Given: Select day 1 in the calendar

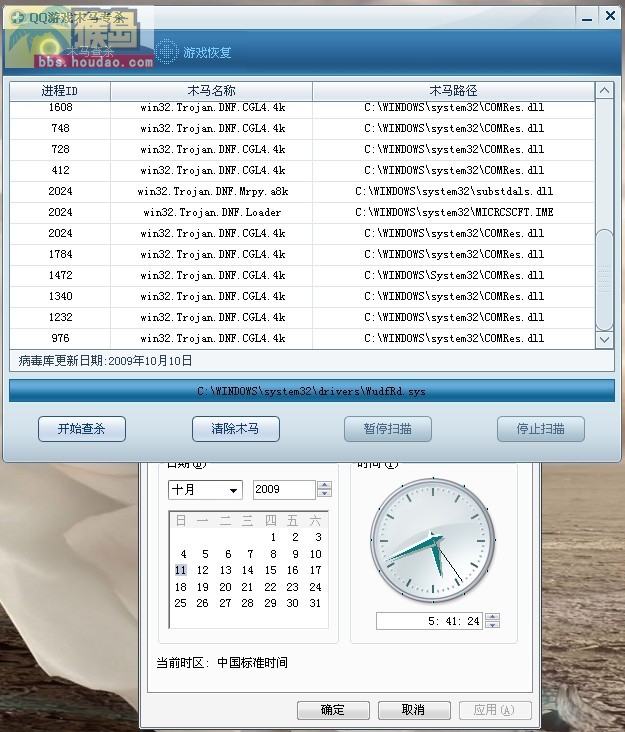Looking at the screenshot, I should coord(273,537).
